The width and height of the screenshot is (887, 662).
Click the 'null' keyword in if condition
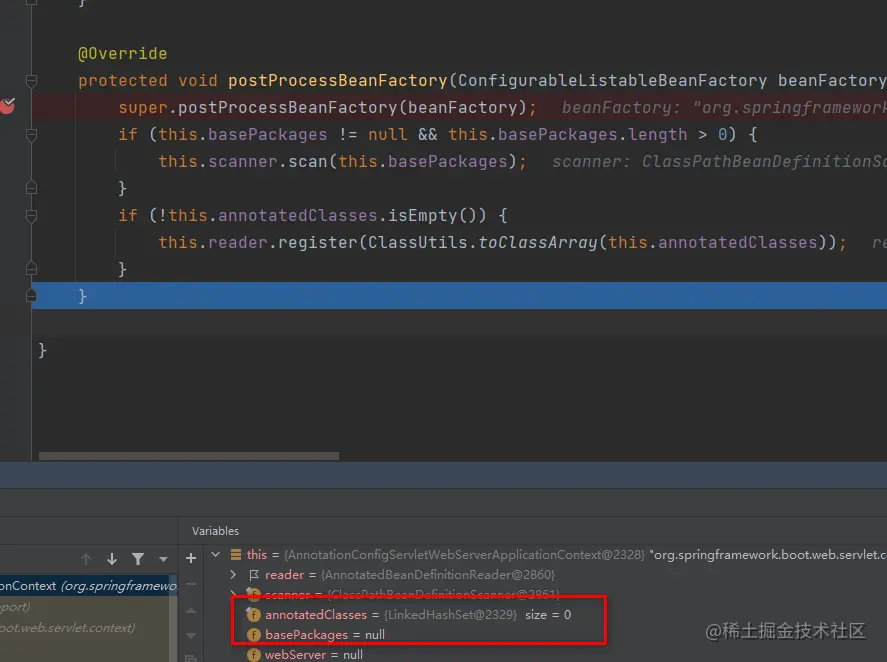[387, 135]
